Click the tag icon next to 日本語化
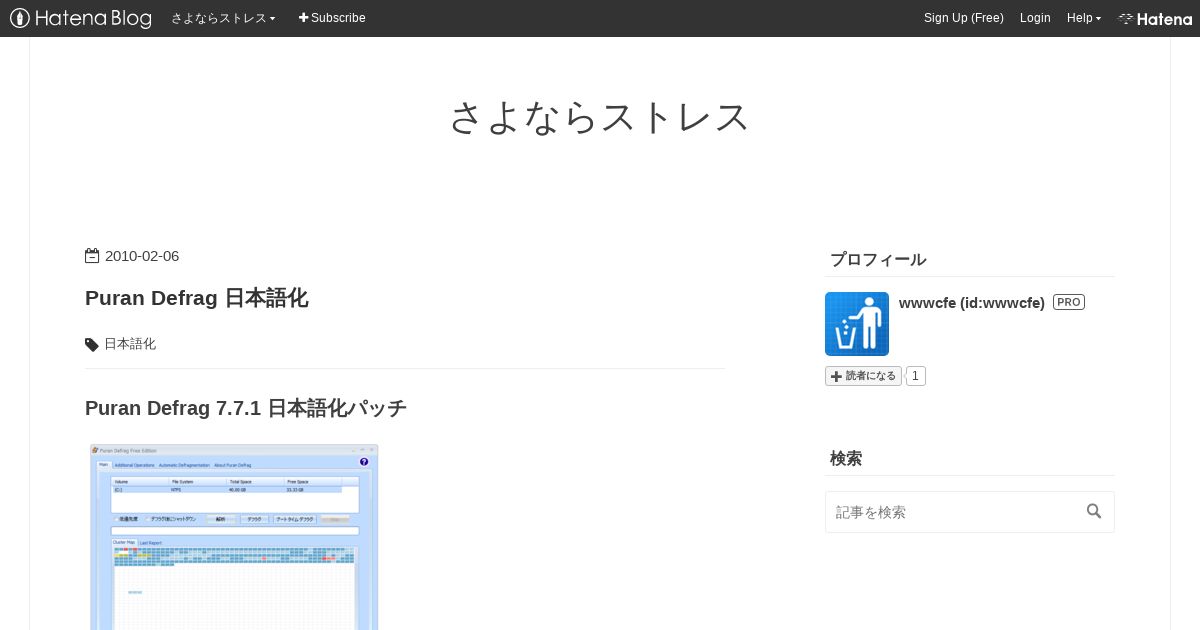Image resolution: width=1200 pixels, height=630 pixels. (x=92, y=345)
